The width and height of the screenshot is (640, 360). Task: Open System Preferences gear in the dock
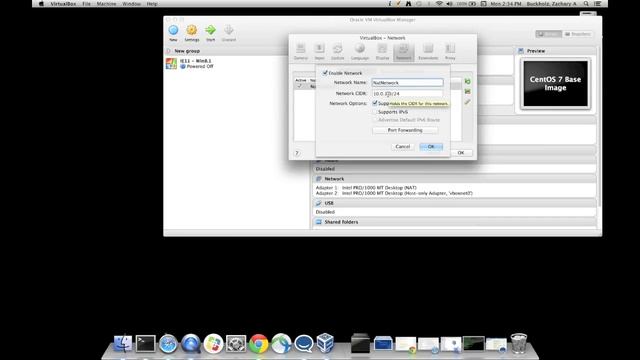236,344
